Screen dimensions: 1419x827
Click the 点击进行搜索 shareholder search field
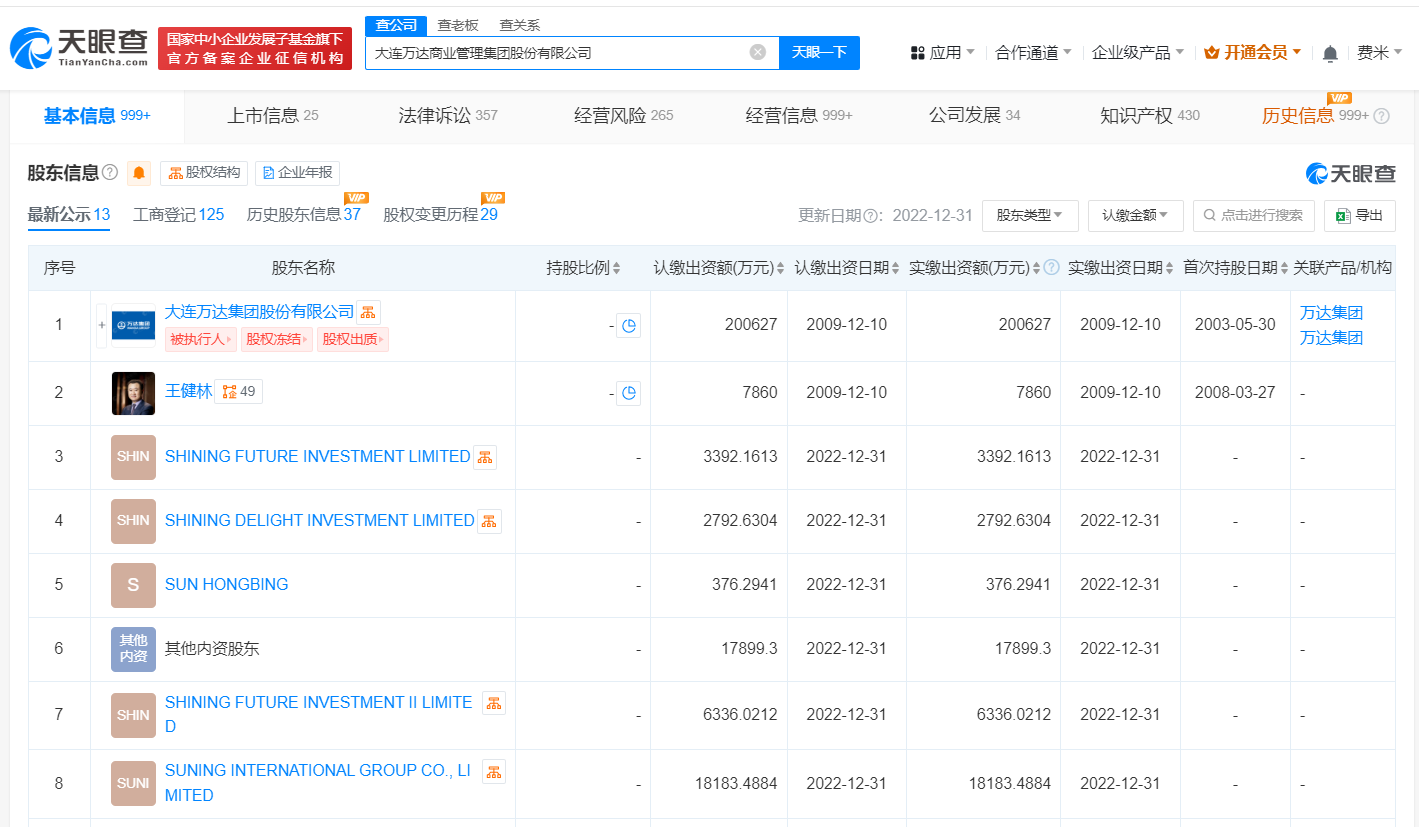(1253, 215)
